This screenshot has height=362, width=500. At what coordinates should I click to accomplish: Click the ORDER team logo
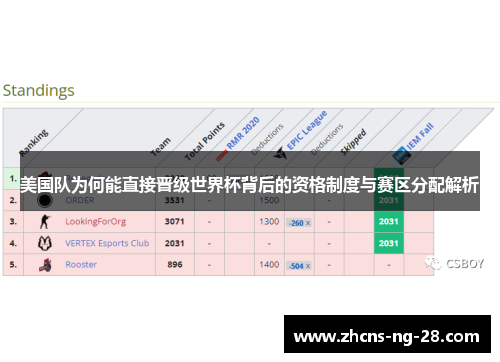tap(45, 200)
